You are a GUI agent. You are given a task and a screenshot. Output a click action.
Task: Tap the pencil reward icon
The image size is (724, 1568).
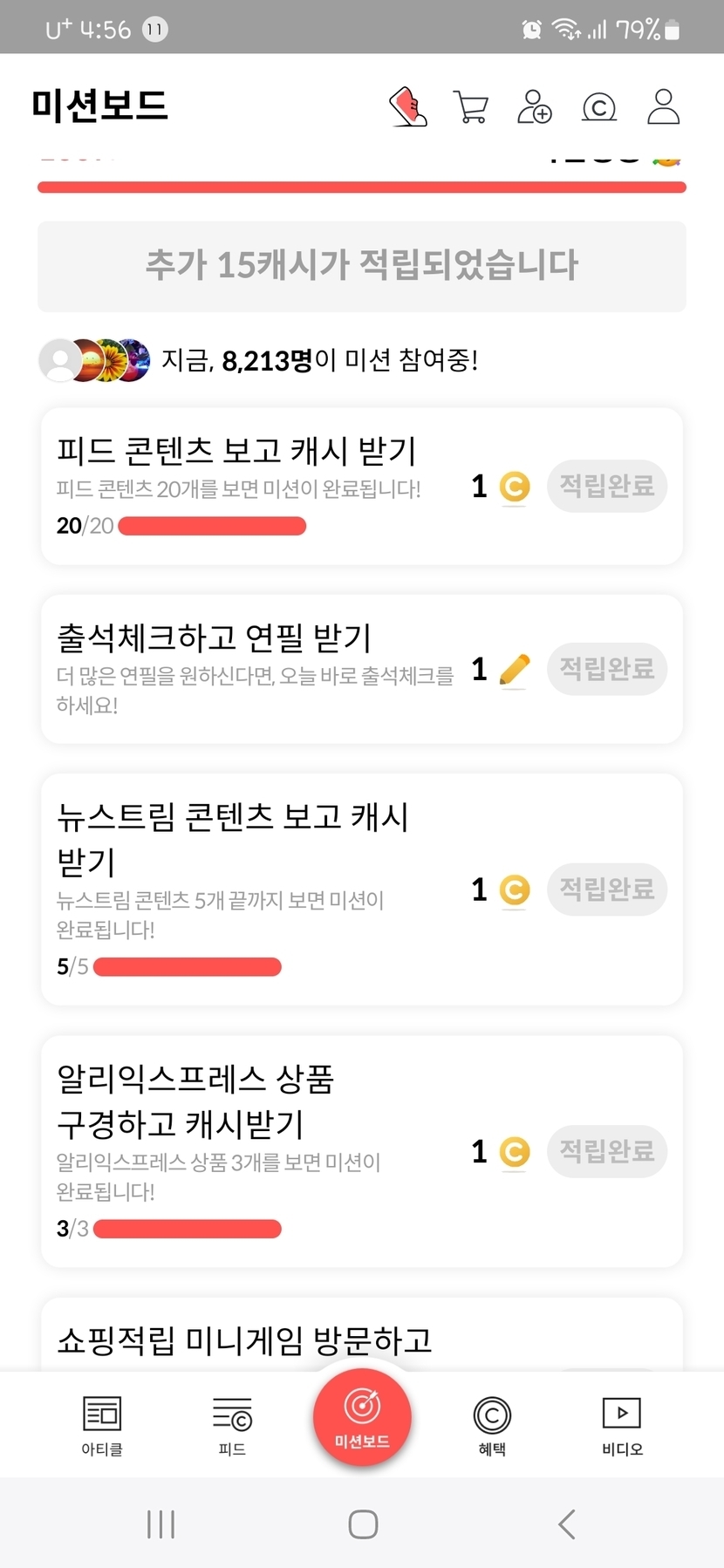514,670
